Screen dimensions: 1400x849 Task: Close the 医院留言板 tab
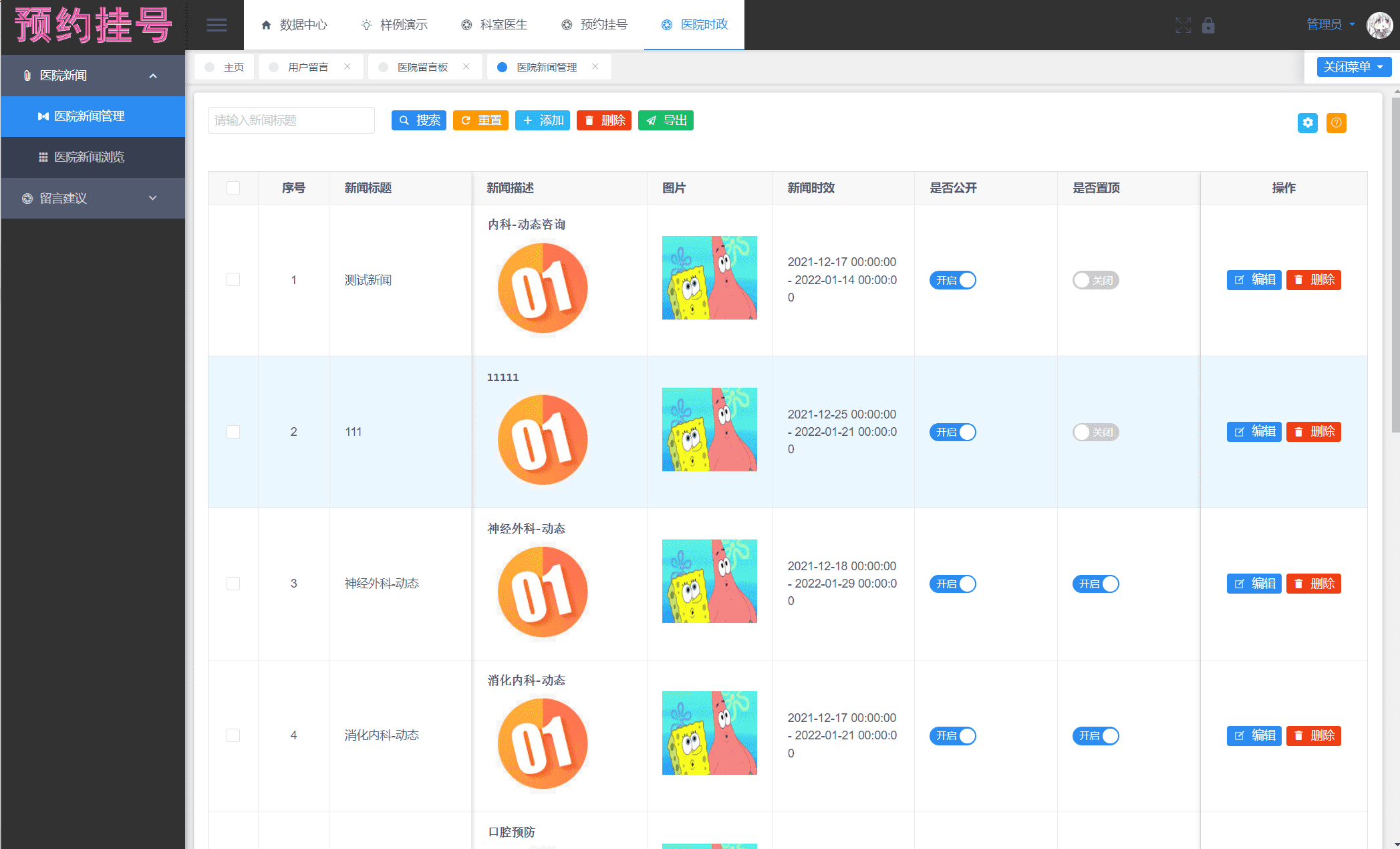tap(466, 66)
